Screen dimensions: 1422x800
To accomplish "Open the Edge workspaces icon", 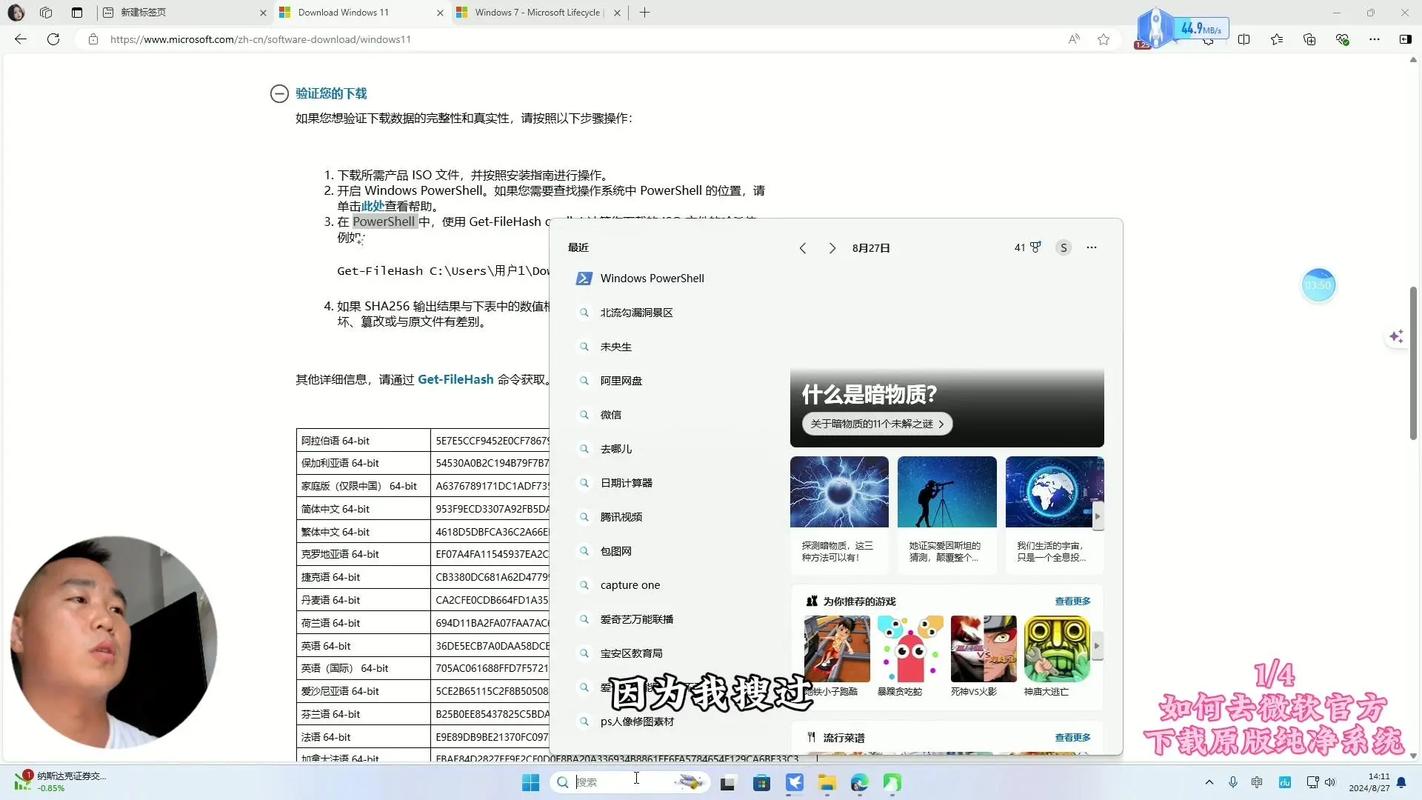I will click(x=46, y=13).
